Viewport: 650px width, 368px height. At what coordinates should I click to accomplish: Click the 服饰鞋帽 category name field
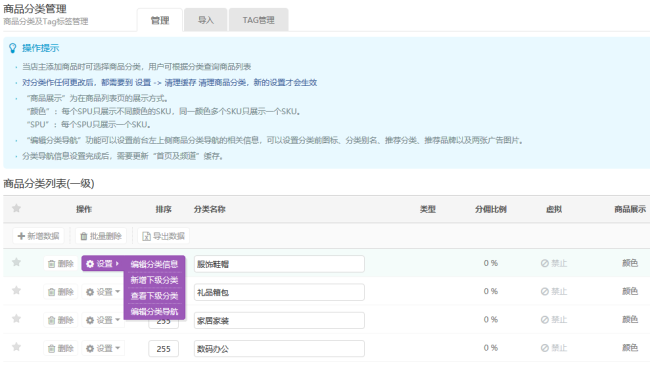tap(279, 264)
